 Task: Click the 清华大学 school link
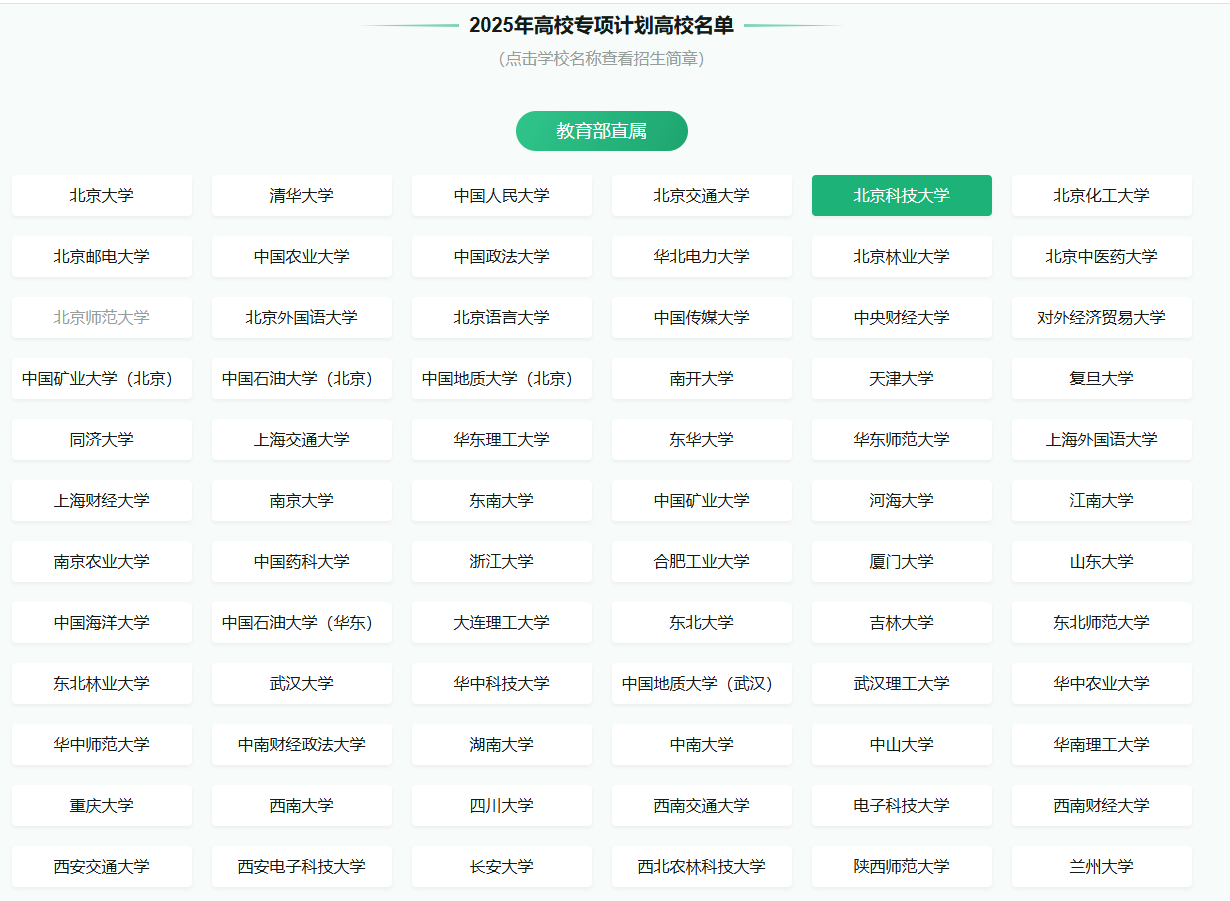[301, 196]
